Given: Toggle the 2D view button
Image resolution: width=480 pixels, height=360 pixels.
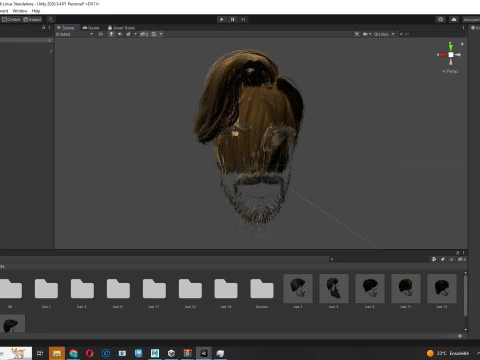Looking at the screenshot, I should 101,34.
